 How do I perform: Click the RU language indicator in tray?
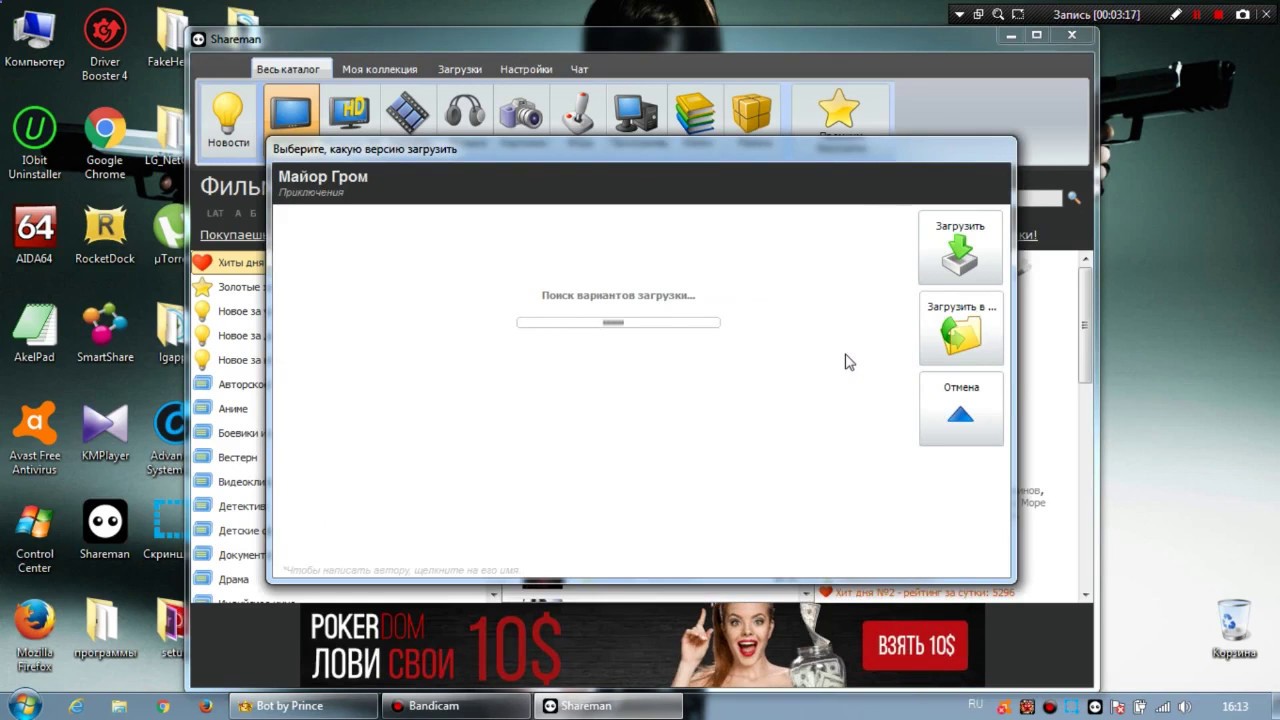[x=976, y=705]
